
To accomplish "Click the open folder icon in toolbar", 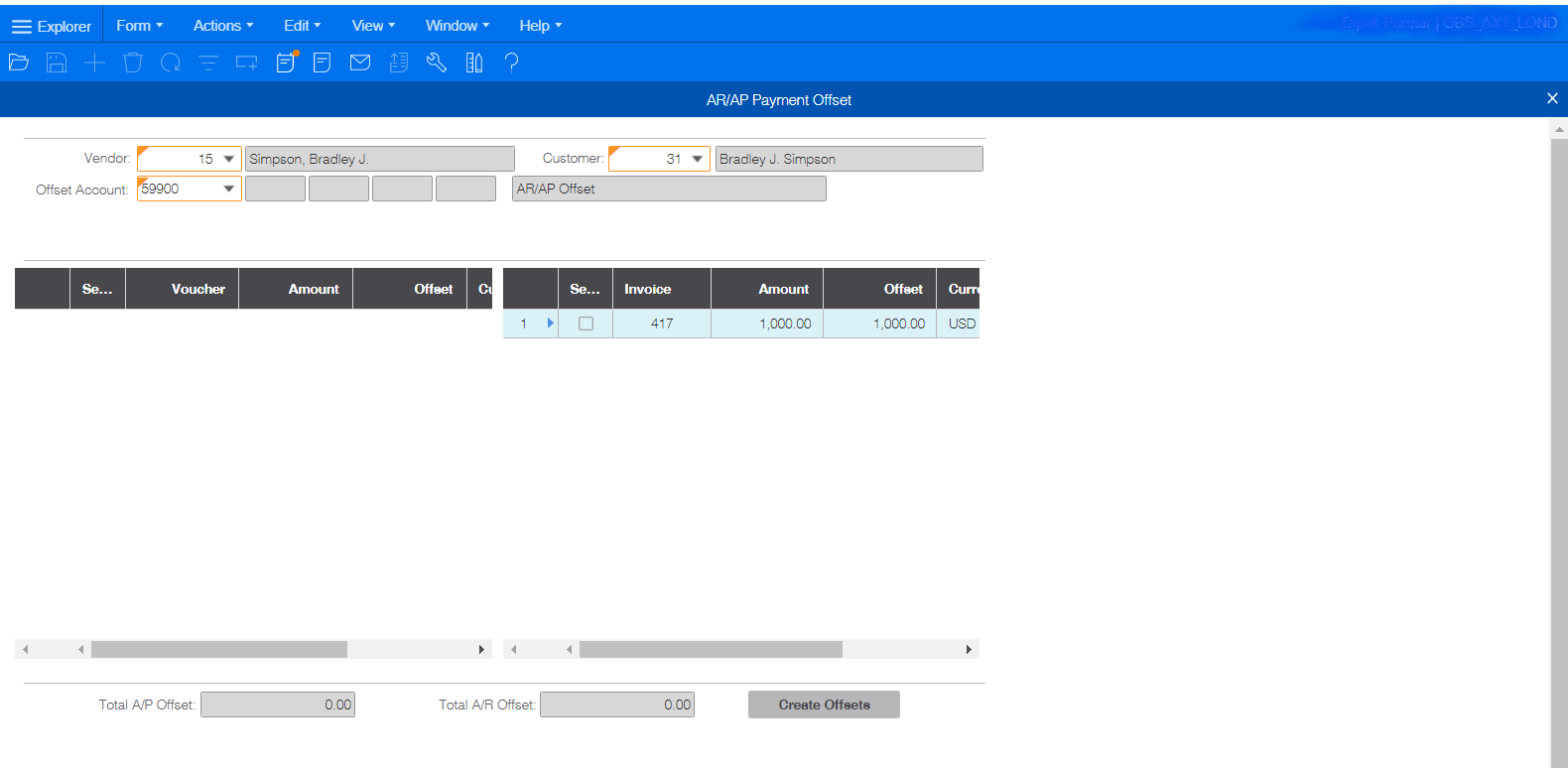I will click(19, 63).
